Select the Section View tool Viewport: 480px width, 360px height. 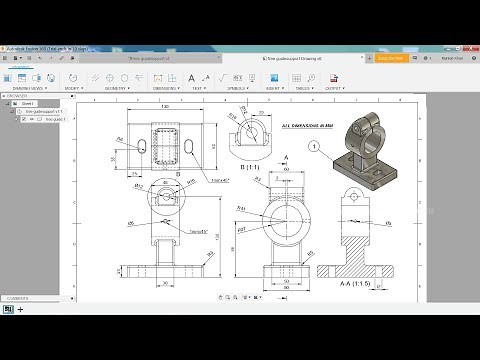tap(36, 78)
